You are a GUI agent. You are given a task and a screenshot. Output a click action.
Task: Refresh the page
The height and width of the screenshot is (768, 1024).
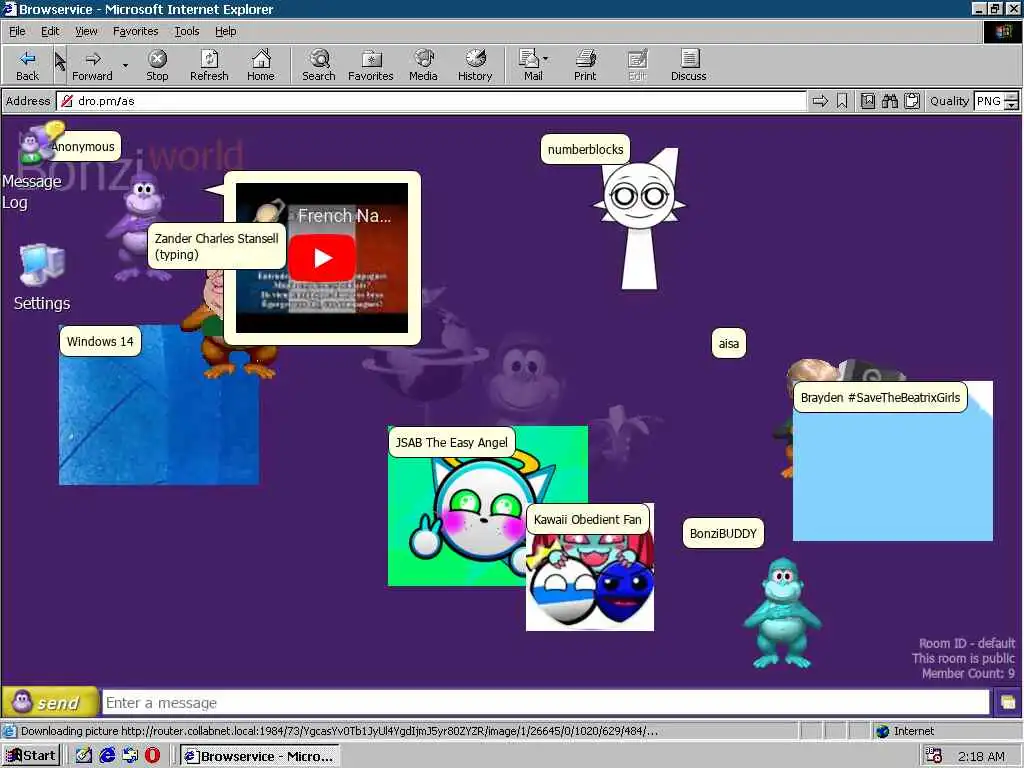point(209,65)
